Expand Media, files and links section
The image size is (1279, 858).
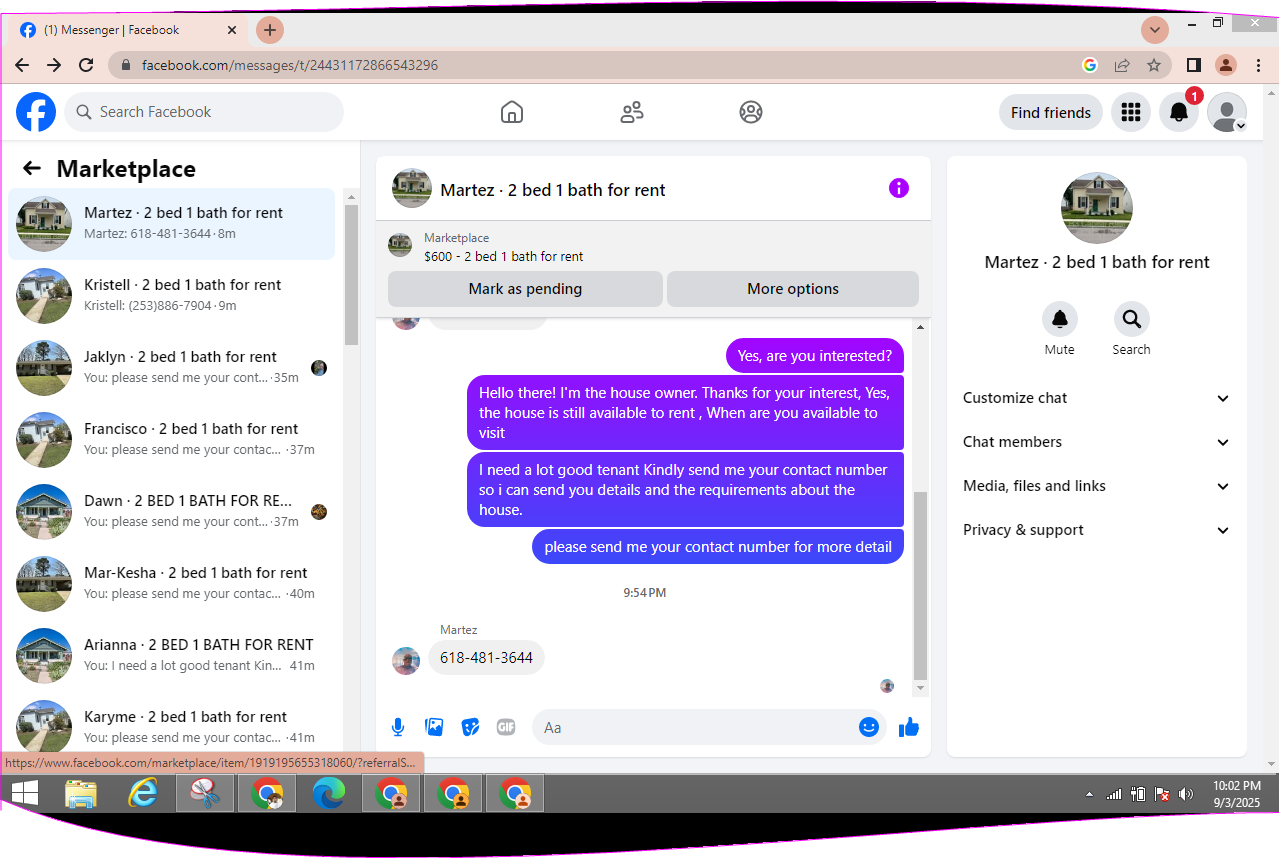(1097, 486)
